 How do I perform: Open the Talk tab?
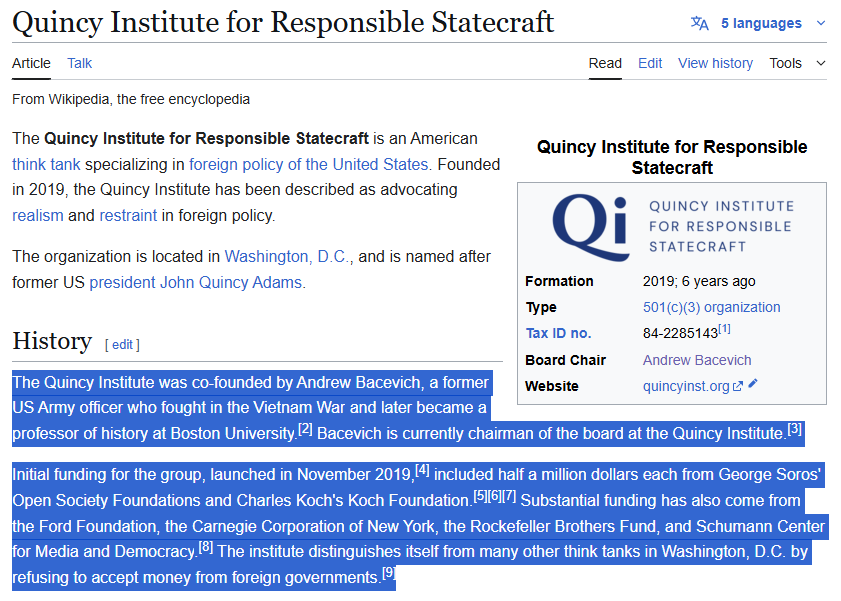click(x=79, y=63)
